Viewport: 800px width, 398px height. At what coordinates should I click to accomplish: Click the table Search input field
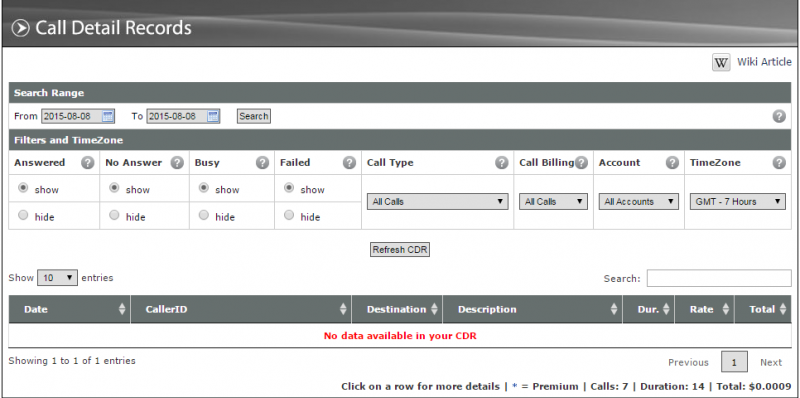coord(719,279)
